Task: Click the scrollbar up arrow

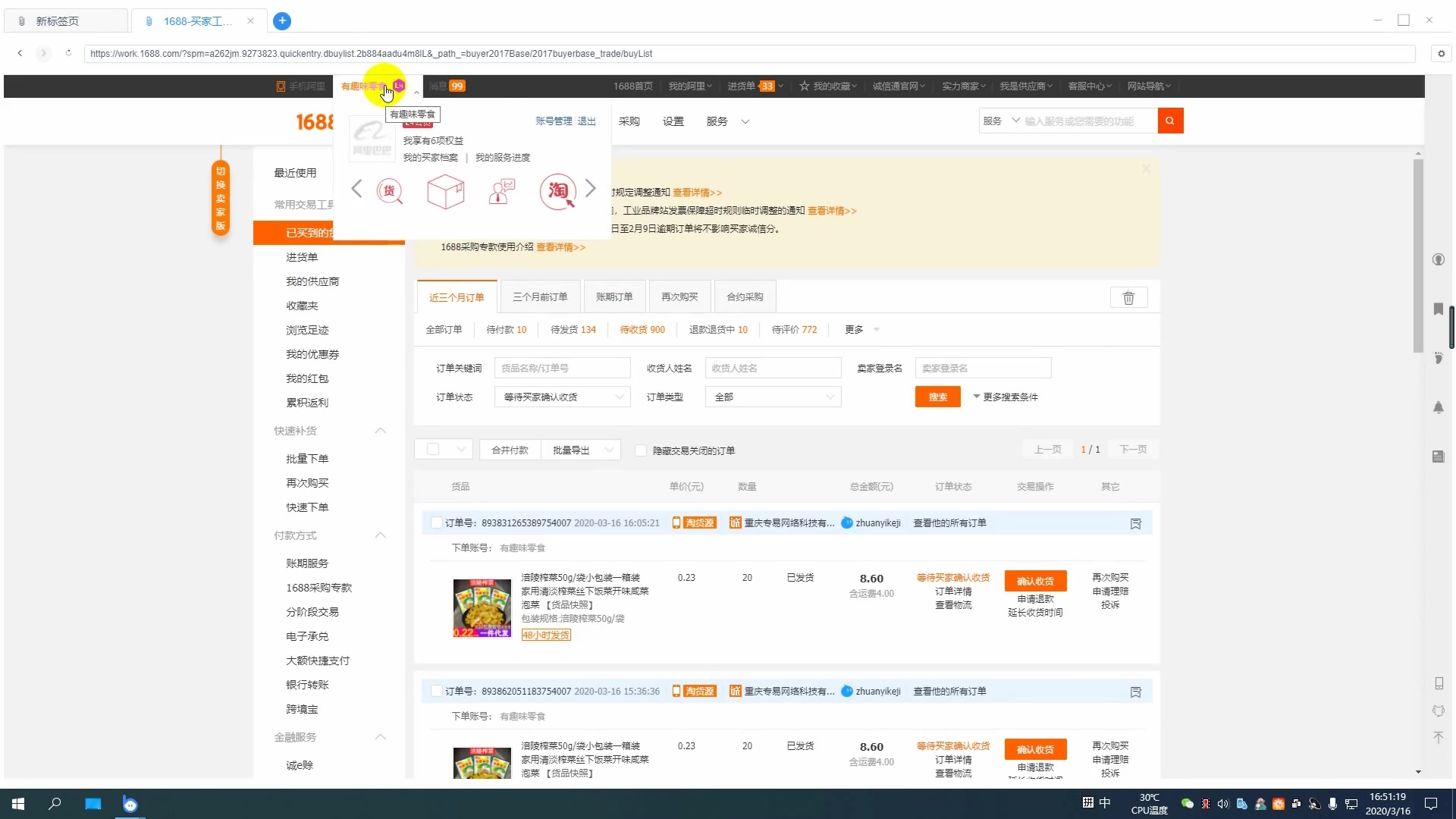Action: [1418, 154]
